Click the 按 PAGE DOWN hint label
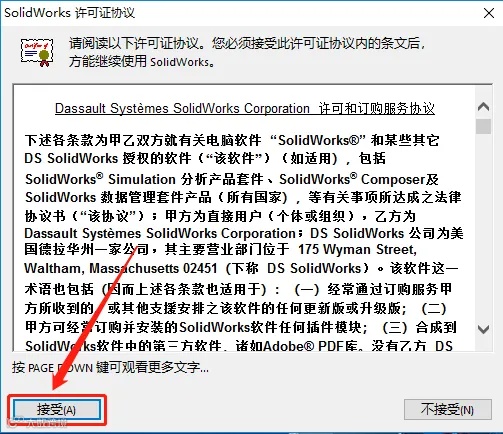The image size is (503, 434). [x=110, y=368]
